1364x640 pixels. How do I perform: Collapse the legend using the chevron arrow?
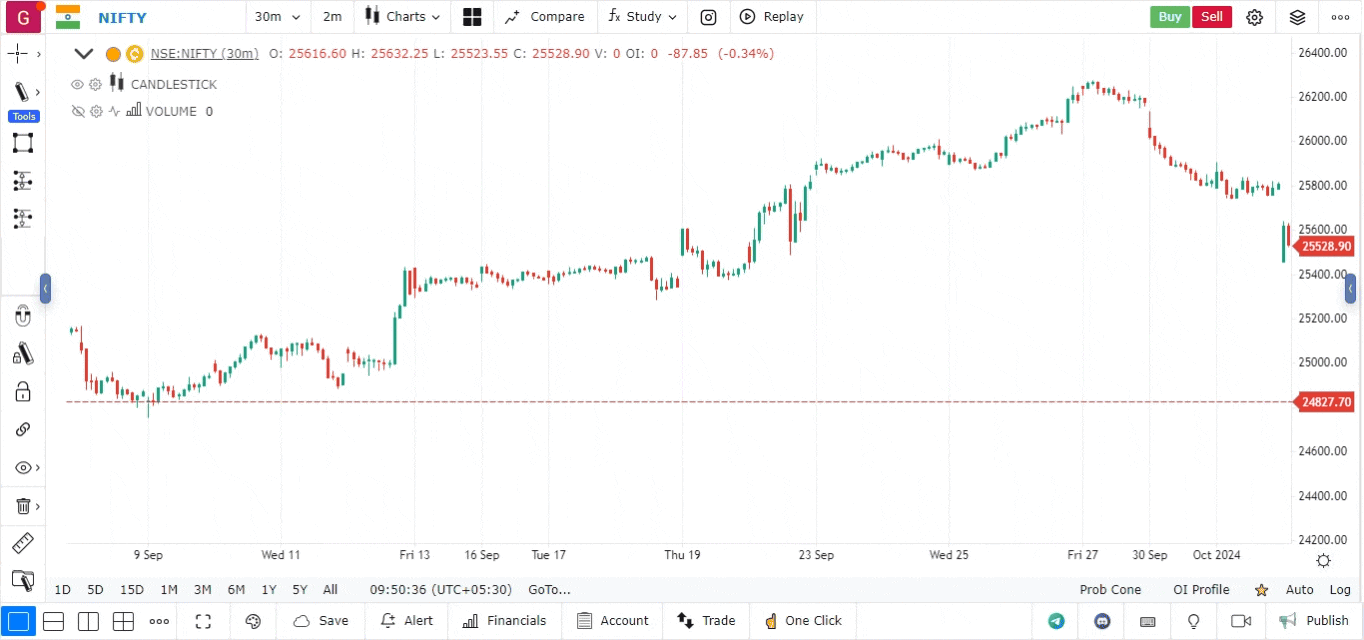click(83, 54)
